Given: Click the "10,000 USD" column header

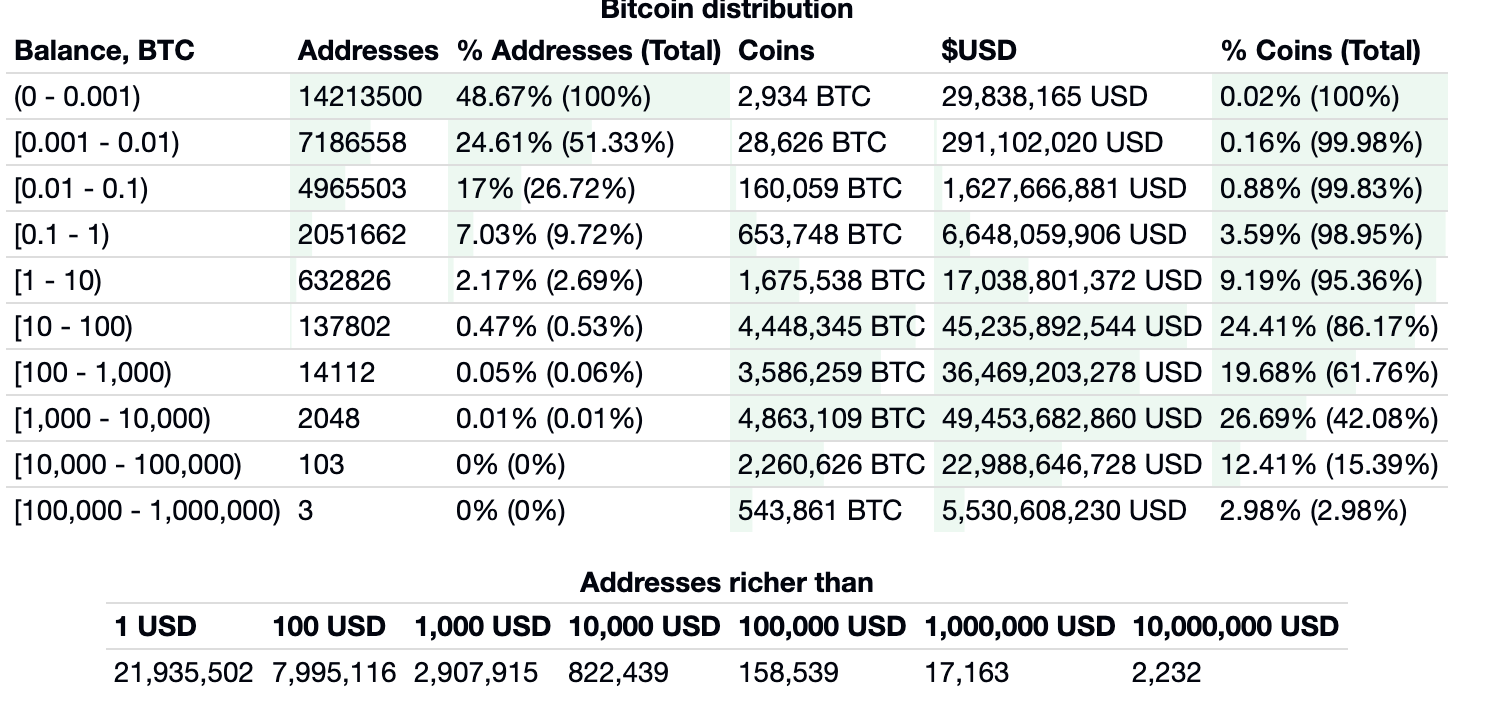Looking at the screenshot, I should click(643, 627).
